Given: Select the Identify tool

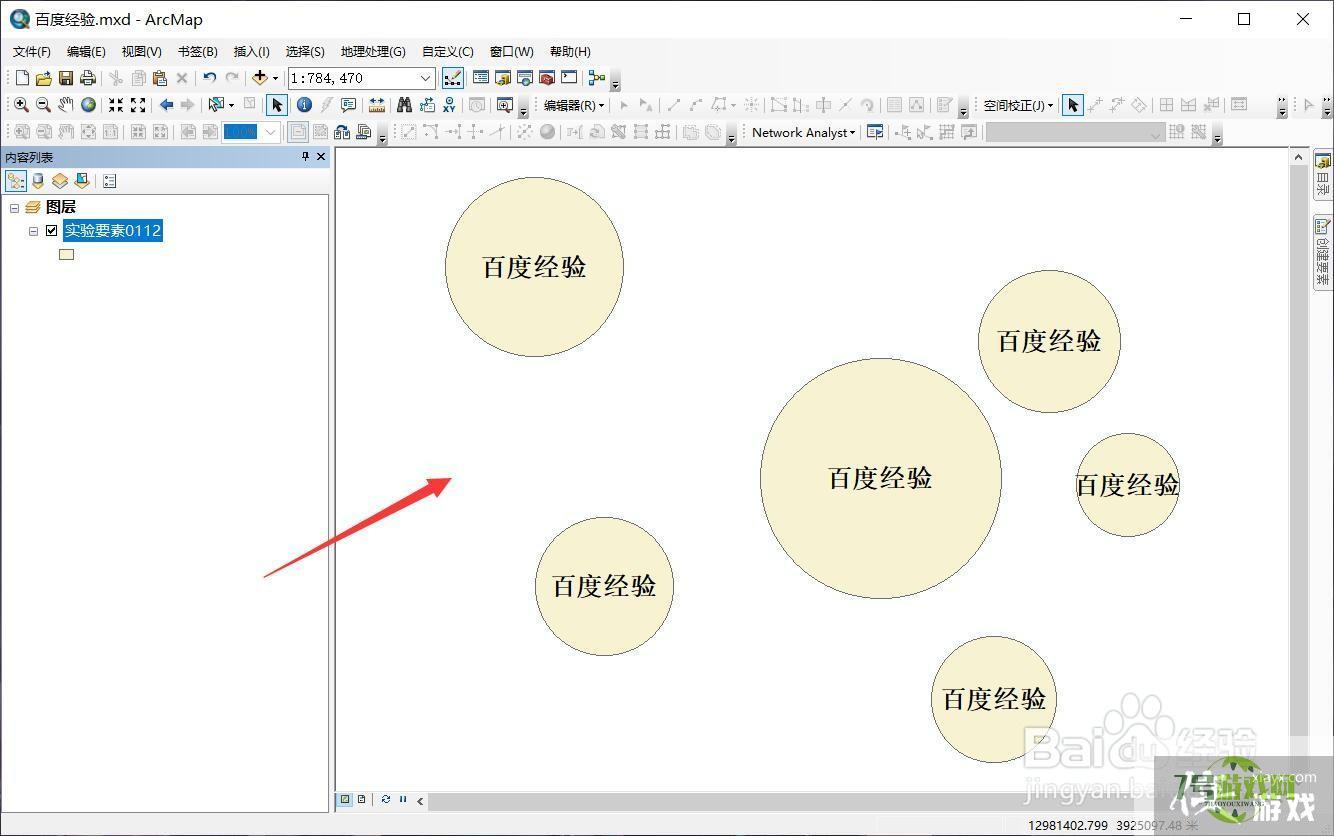Looking at the screenshot, I should pos(304,105).
